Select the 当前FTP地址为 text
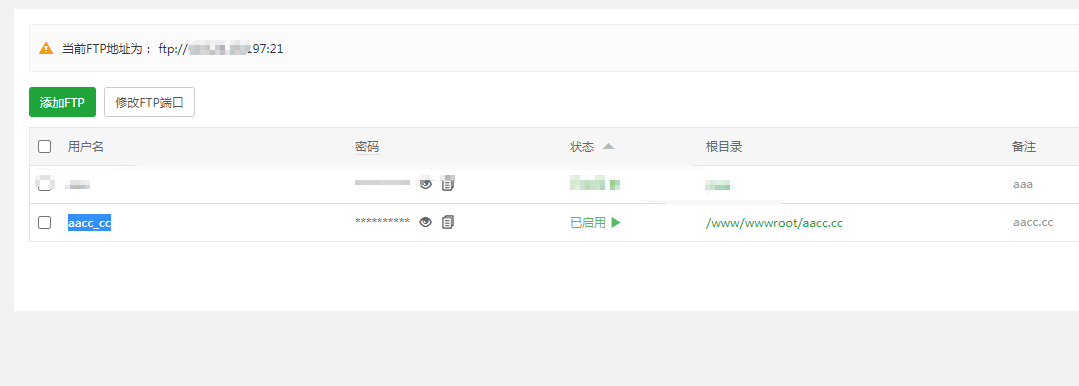1079x386 pixels. click(102, 49)
